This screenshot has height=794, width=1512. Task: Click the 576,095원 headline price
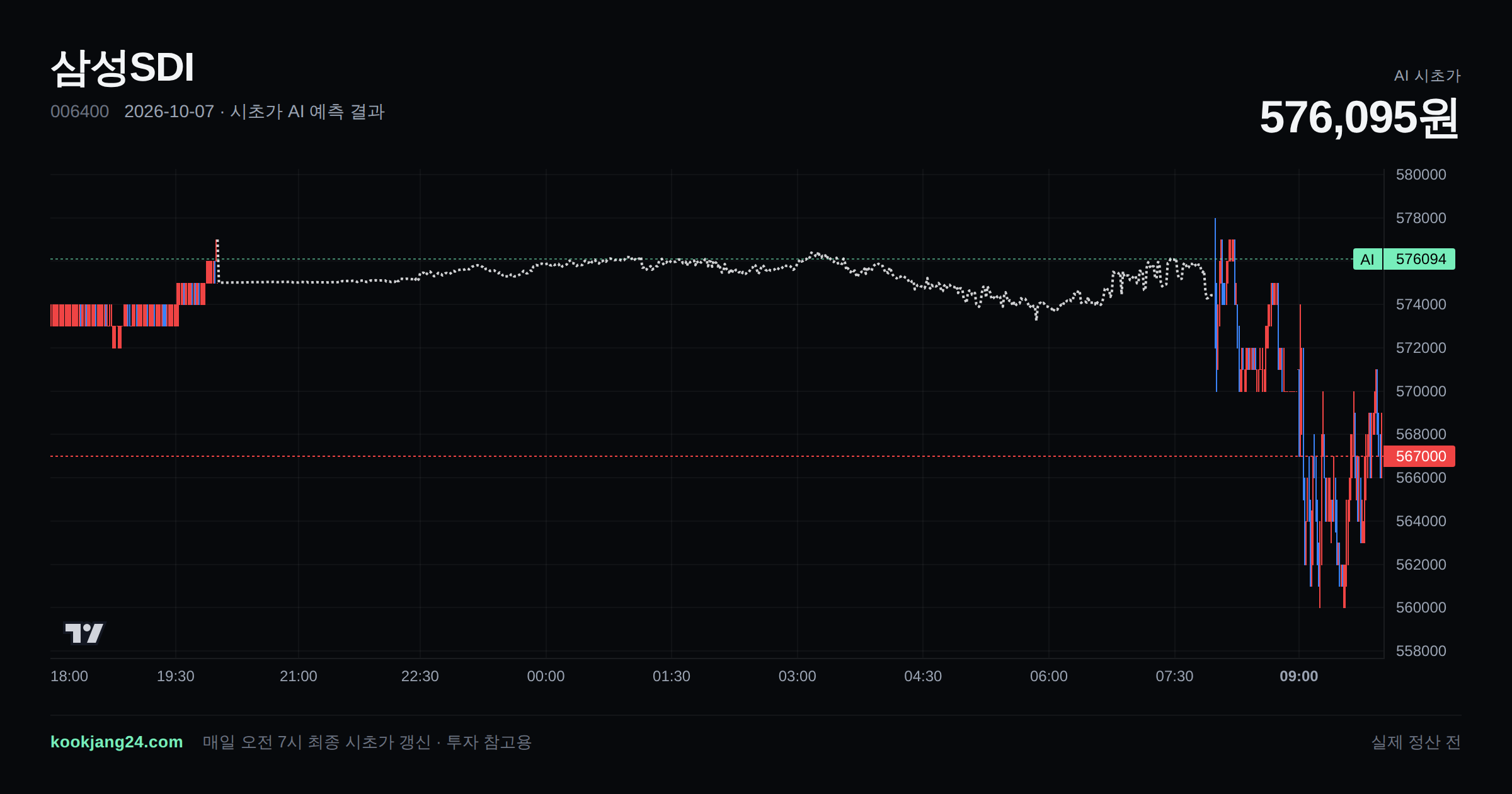pyautogui.click(x=1359, y=118)
